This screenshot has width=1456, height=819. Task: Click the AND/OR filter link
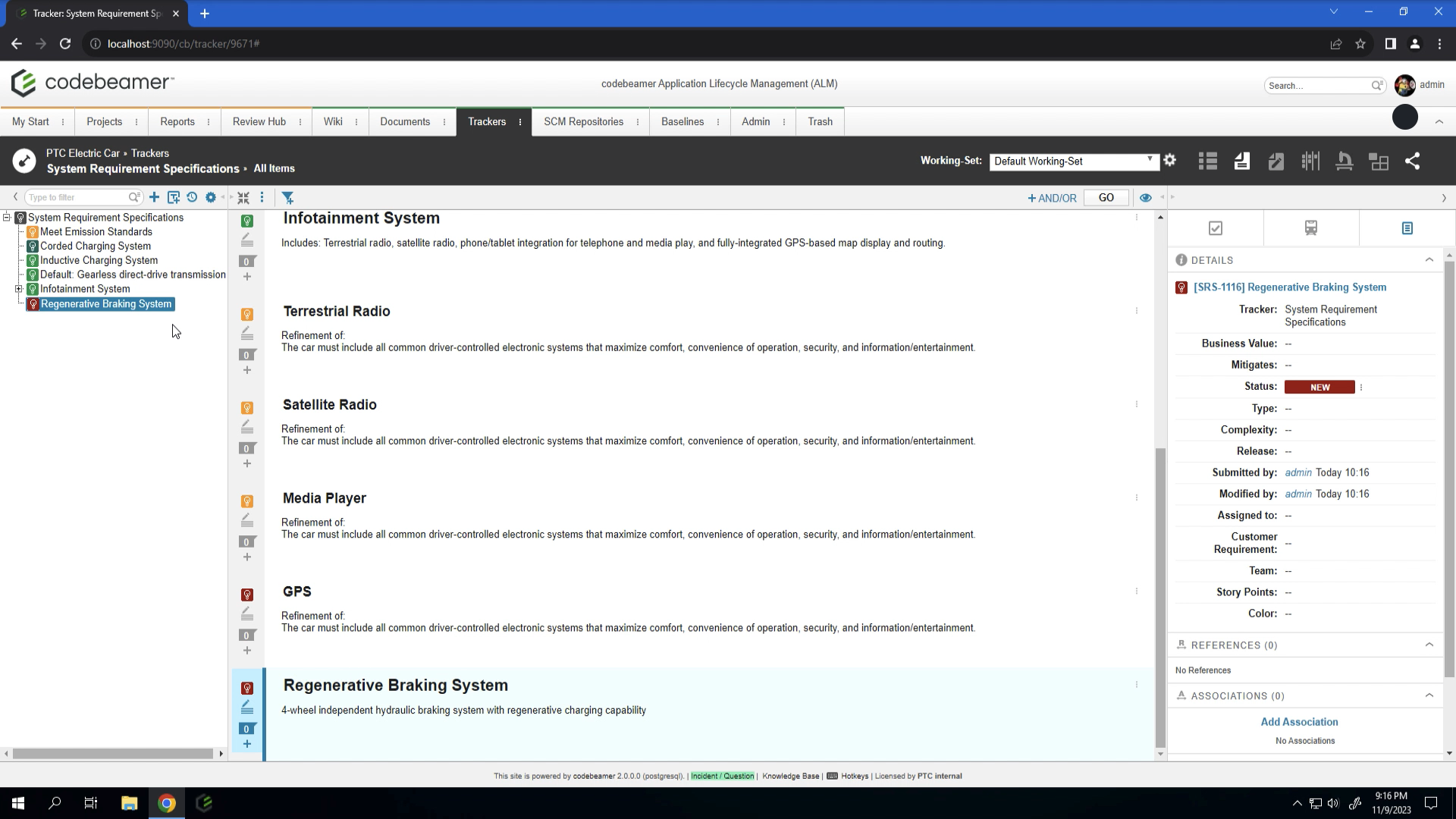point(1052,199)
